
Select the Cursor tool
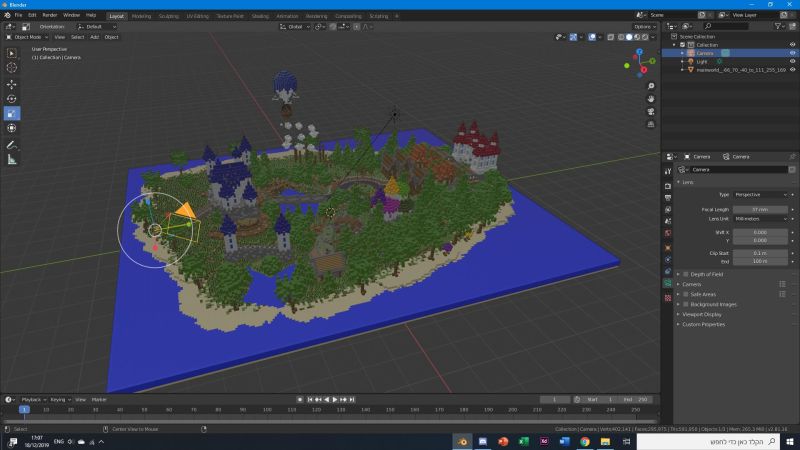[x=12, y=67]
